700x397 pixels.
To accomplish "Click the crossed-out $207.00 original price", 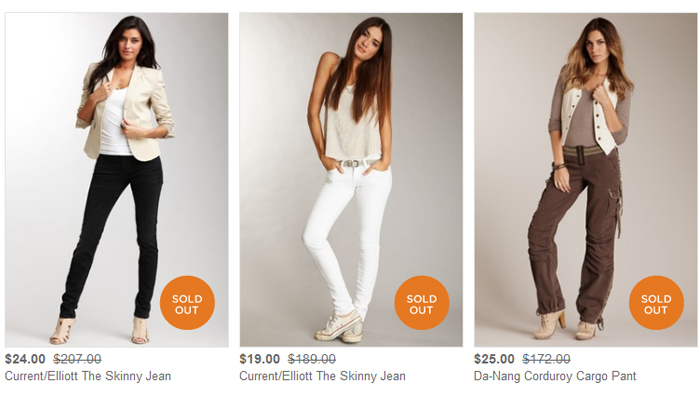I will (78, 359).
